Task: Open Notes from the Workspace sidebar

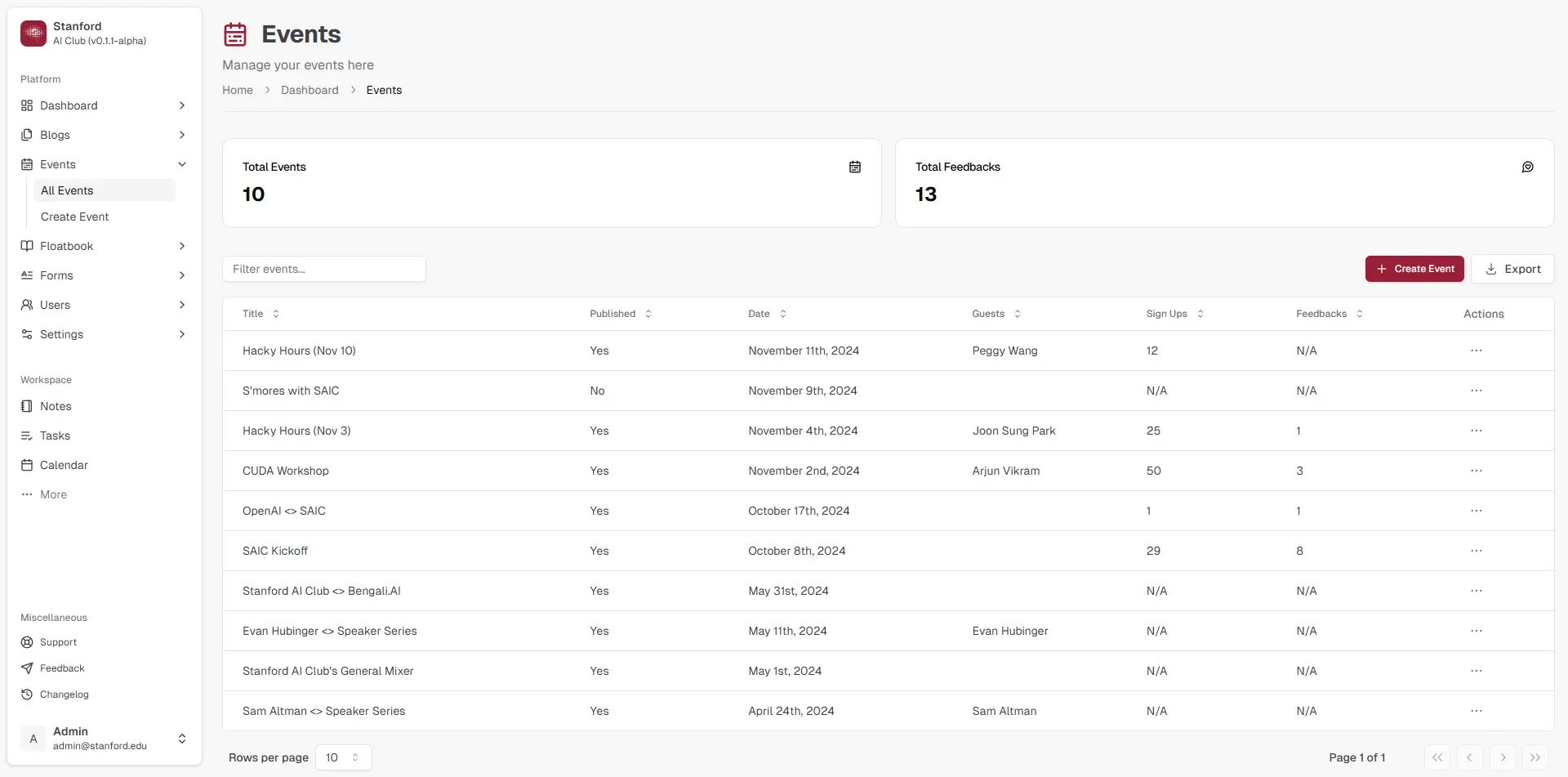Action: 56,406
